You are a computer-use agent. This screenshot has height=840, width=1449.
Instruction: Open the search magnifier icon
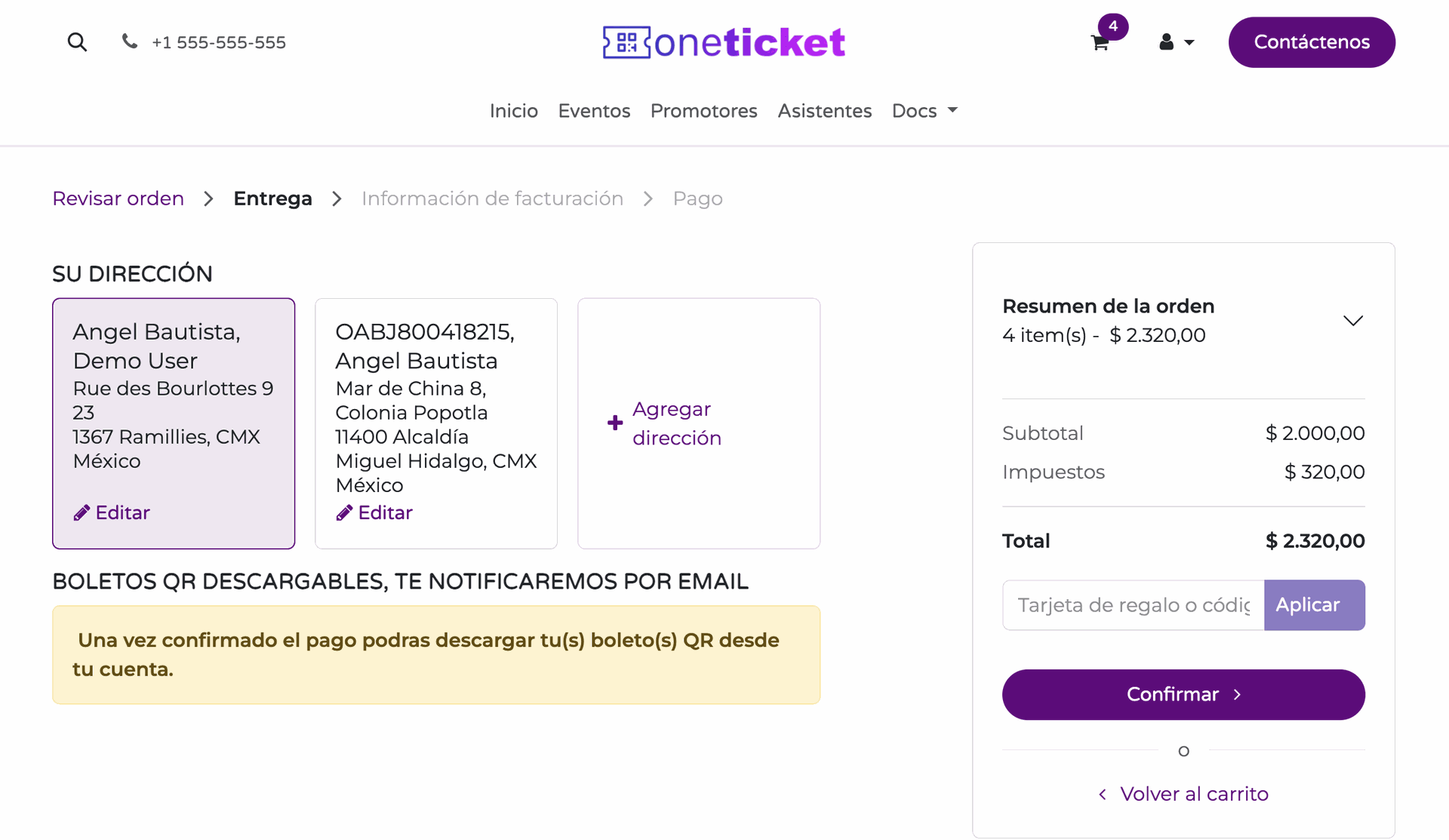(x=77, y=42)
